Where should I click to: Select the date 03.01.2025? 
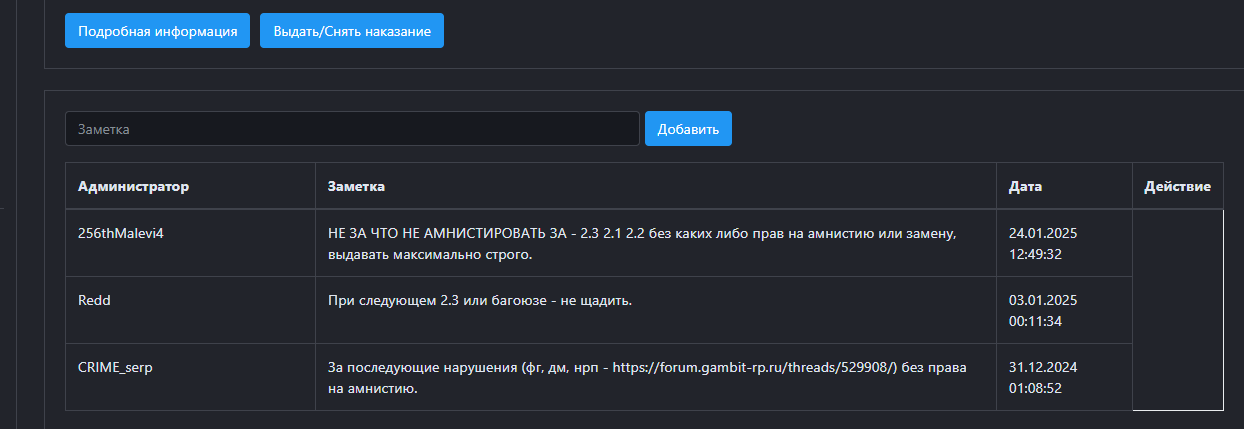click(1043, 300)
